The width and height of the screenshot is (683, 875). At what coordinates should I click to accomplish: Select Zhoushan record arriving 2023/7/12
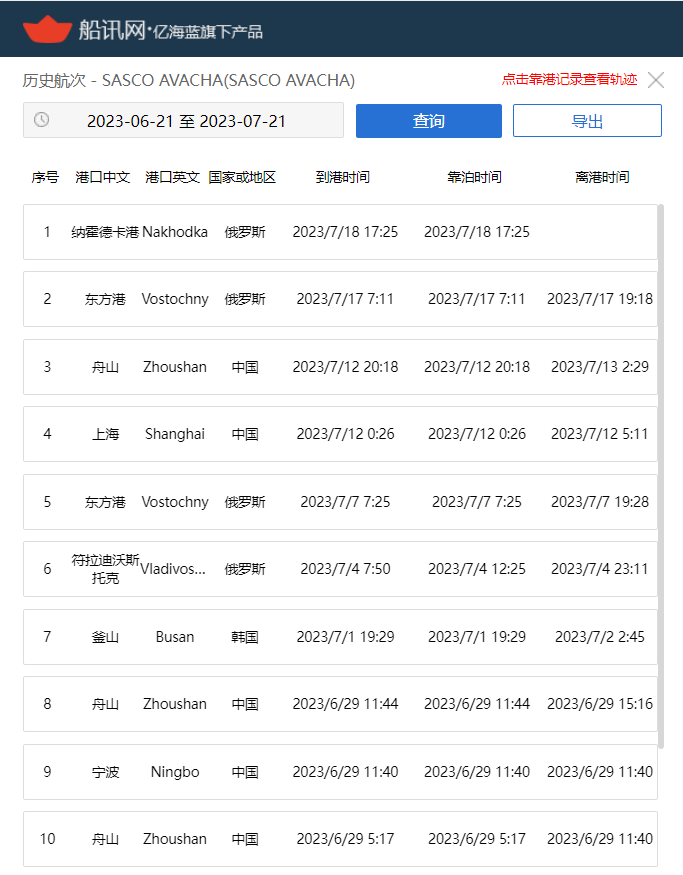340,367
